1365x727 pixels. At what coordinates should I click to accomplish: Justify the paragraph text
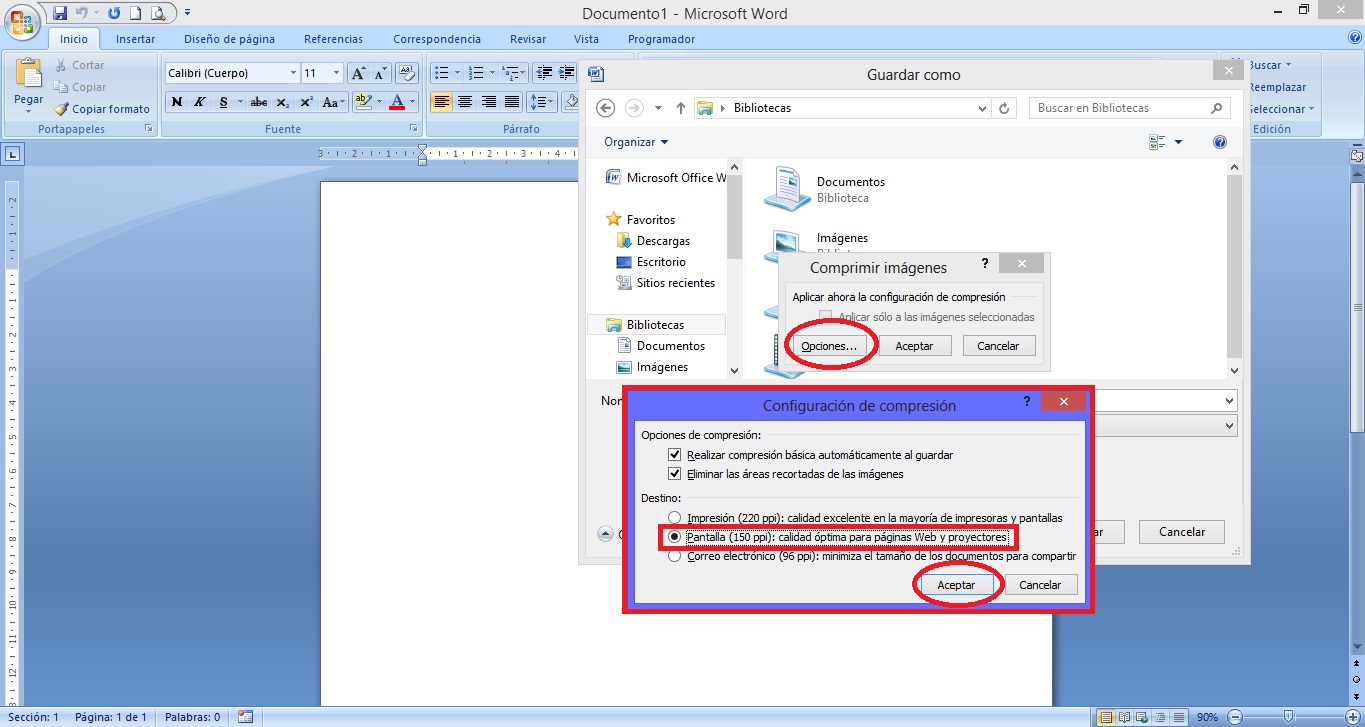click(x=512, y=102)
